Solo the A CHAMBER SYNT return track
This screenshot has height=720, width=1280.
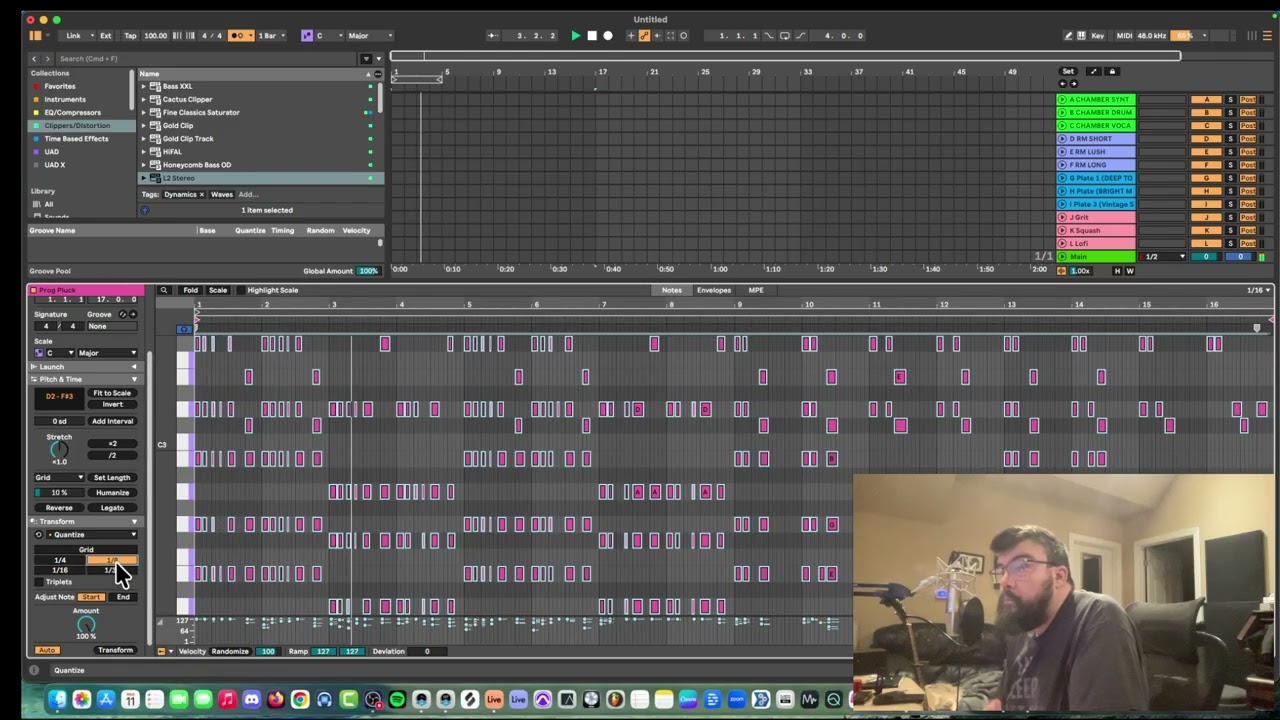(1230, 100)
